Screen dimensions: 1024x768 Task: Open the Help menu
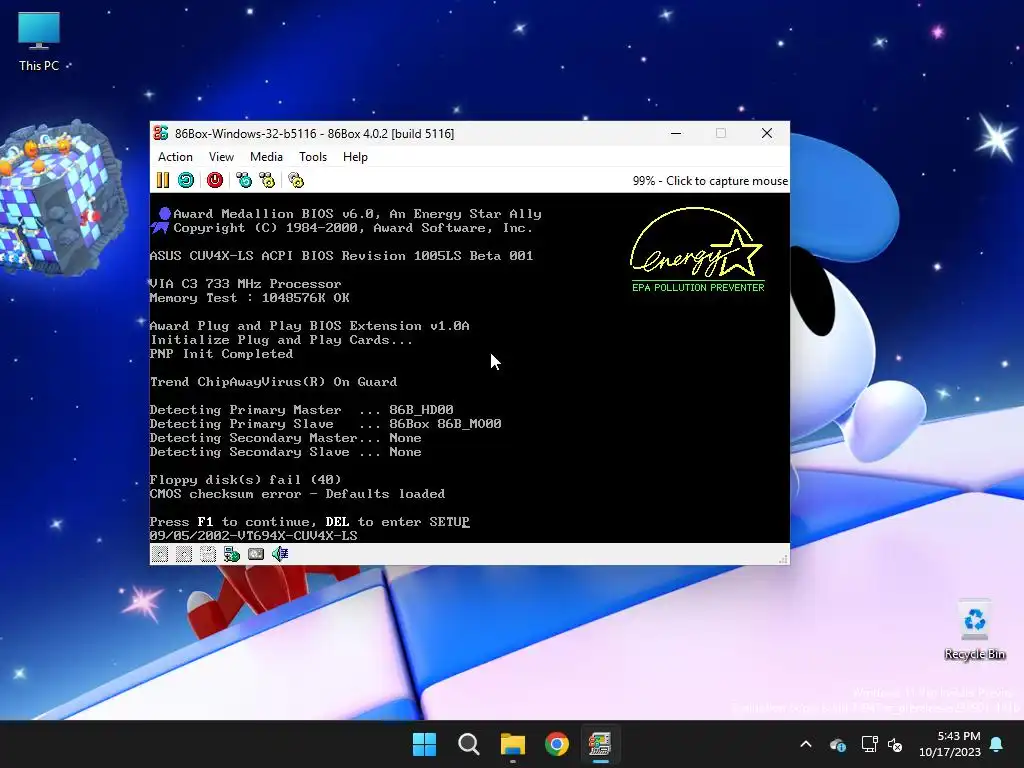(x=355, y=157)
